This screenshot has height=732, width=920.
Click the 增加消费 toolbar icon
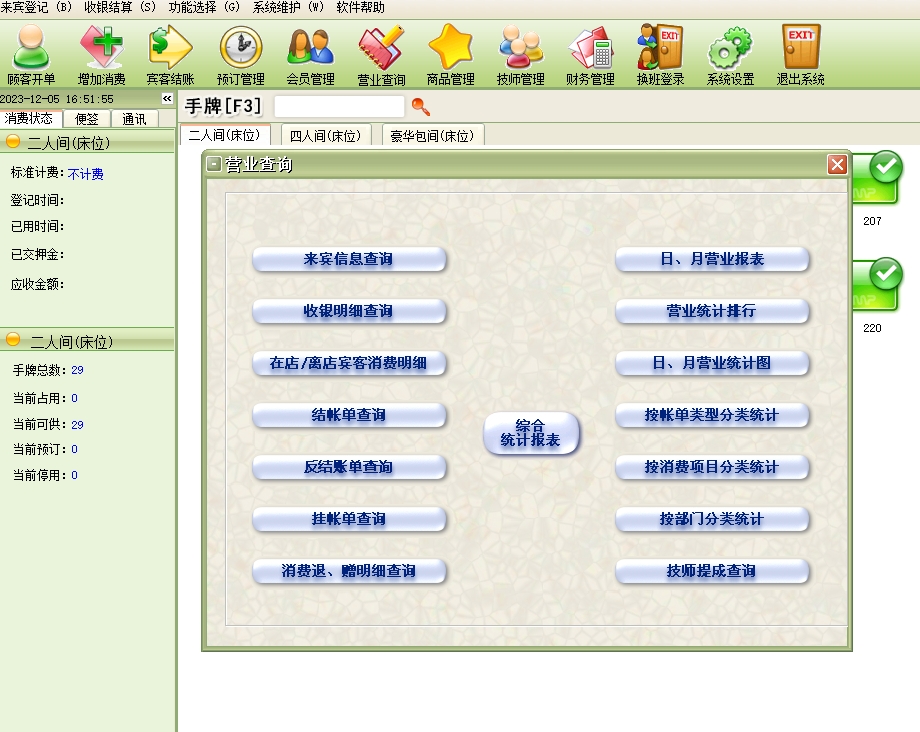click(101, 54)
